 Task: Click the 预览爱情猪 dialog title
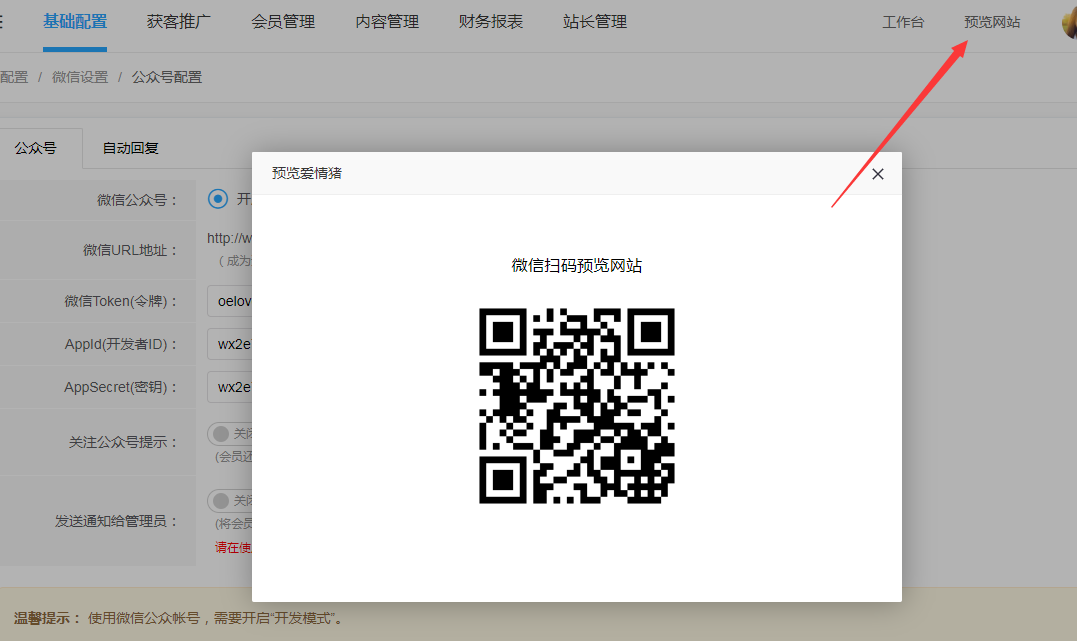tap(307, 173)
